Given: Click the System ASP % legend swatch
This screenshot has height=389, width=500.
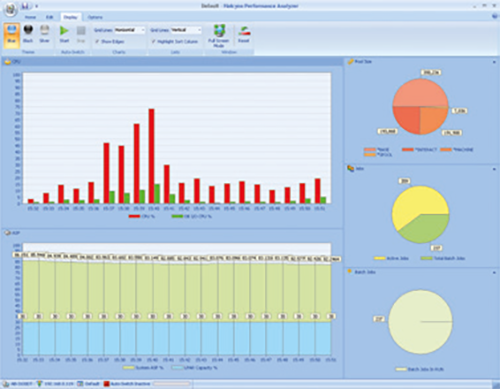Looking at the screenshot, I should [x=128, y=368].
